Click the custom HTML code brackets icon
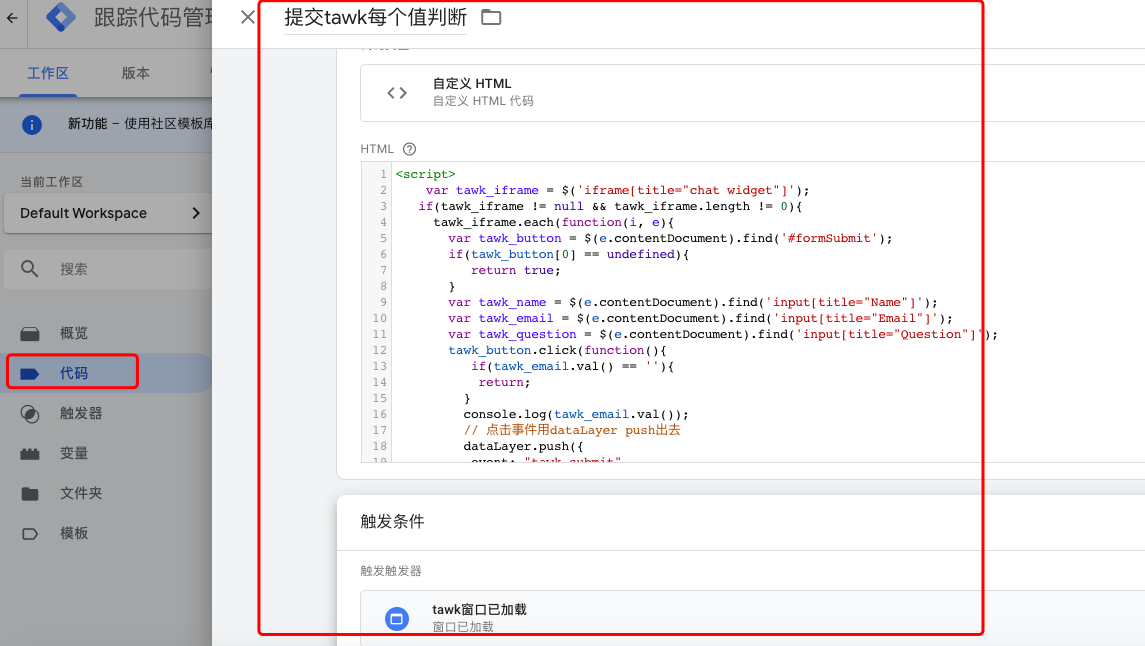This screenshot has height=646, width=1145. (x=397, y=93)
